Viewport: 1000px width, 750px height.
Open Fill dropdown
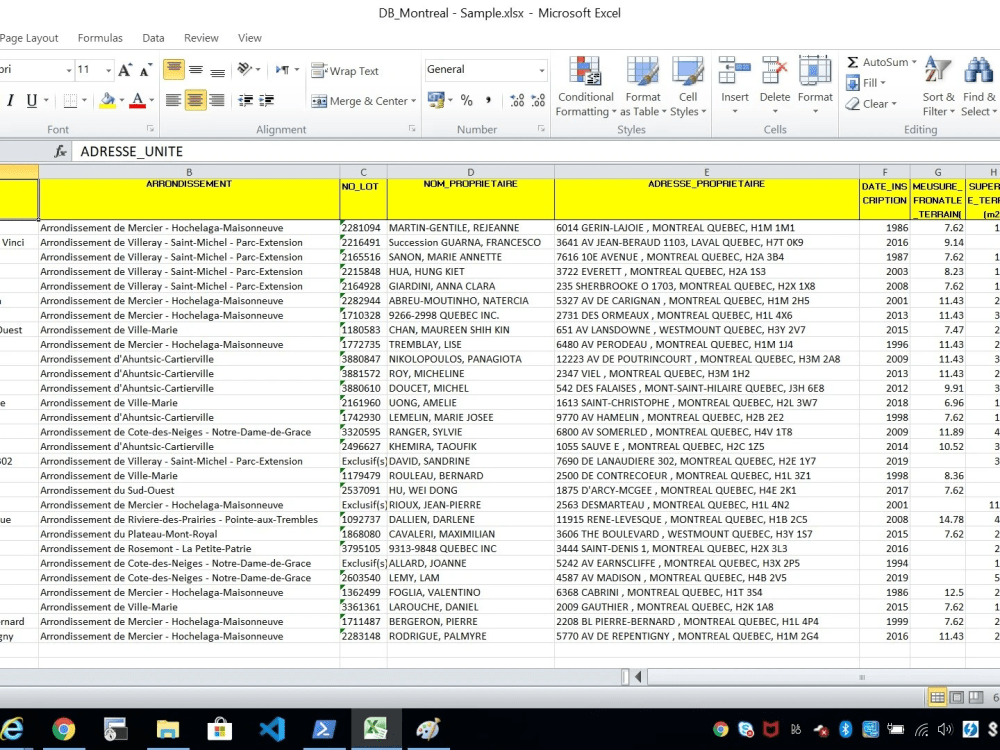coord(866,83)
